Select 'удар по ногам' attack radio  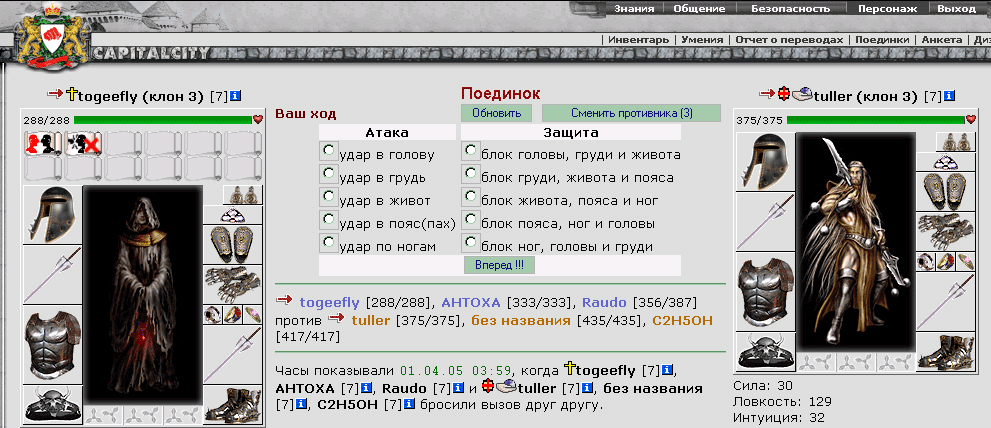click(x=329, y=242)
